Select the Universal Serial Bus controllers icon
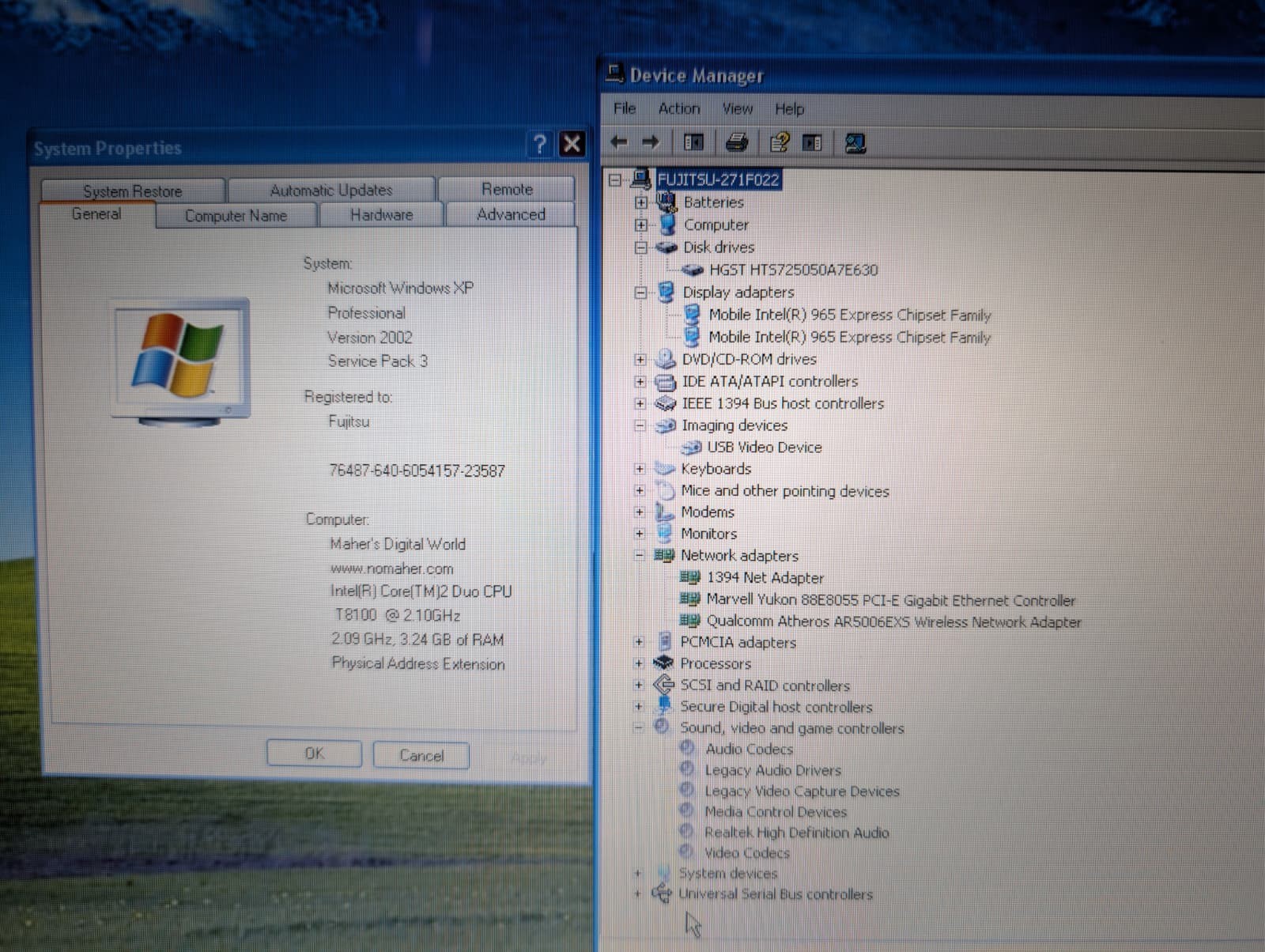 (661, 893)
